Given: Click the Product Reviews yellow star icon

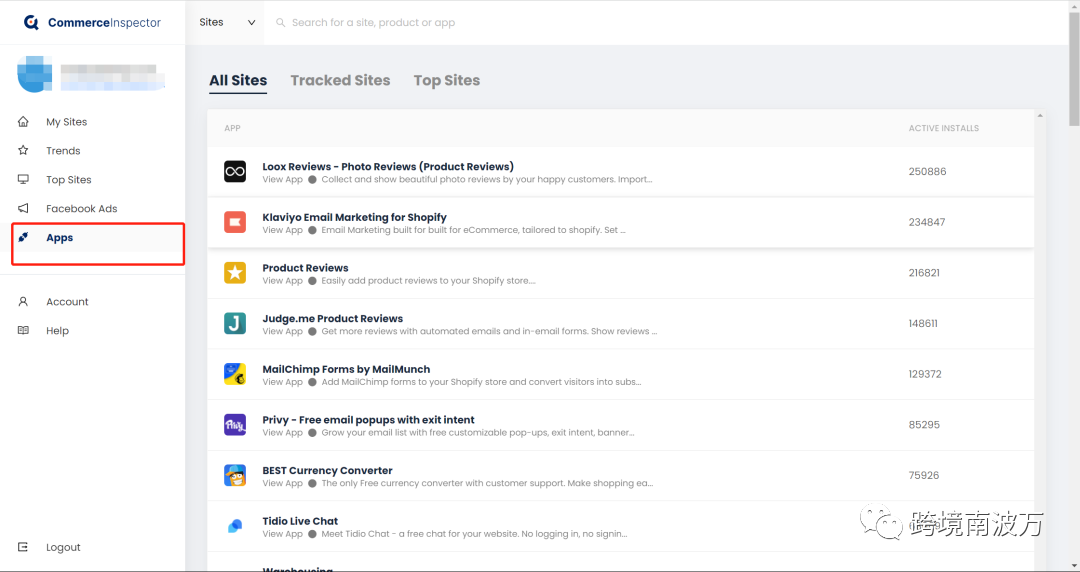Looking at the screenshot, I should coord(235,273).
